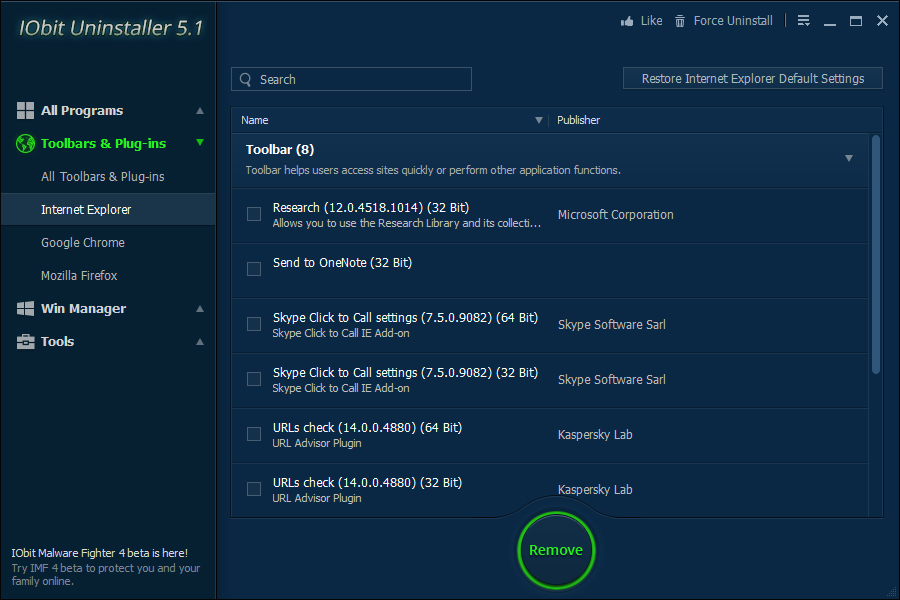Image resolution: width=900 pixels, height=600 pixels.
Task: Select the URLs check 32 Bit checkbox
Action: tap(254, 489)
